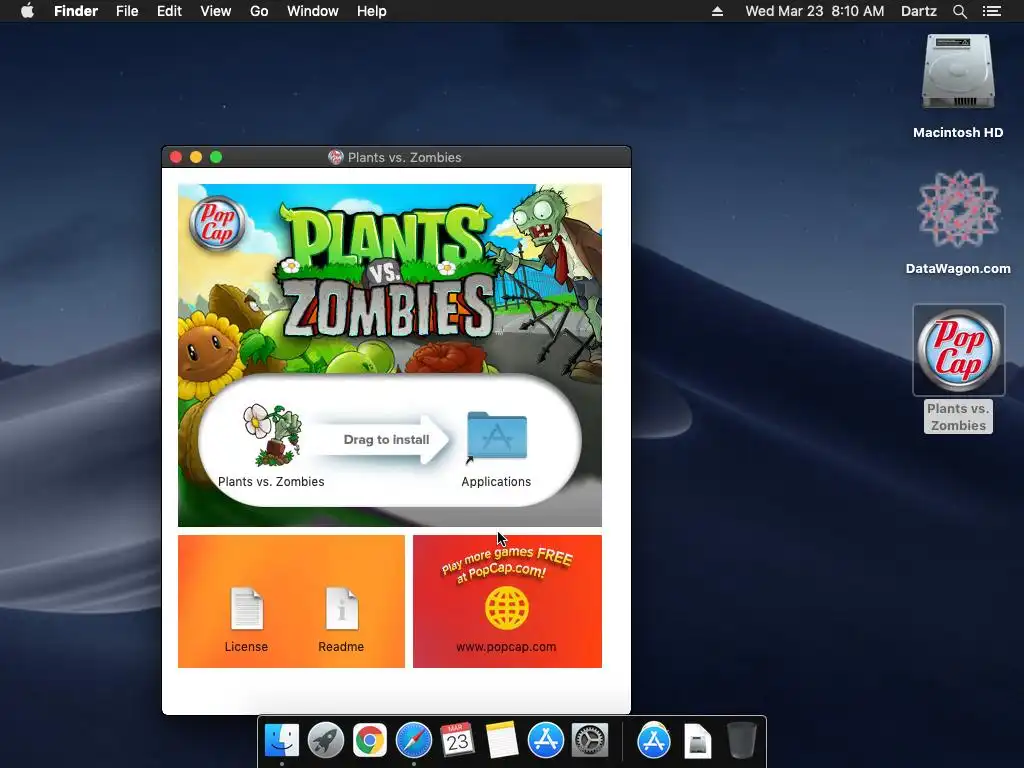
Task: Open Finder from the Dock
Action: coord(282,741)
